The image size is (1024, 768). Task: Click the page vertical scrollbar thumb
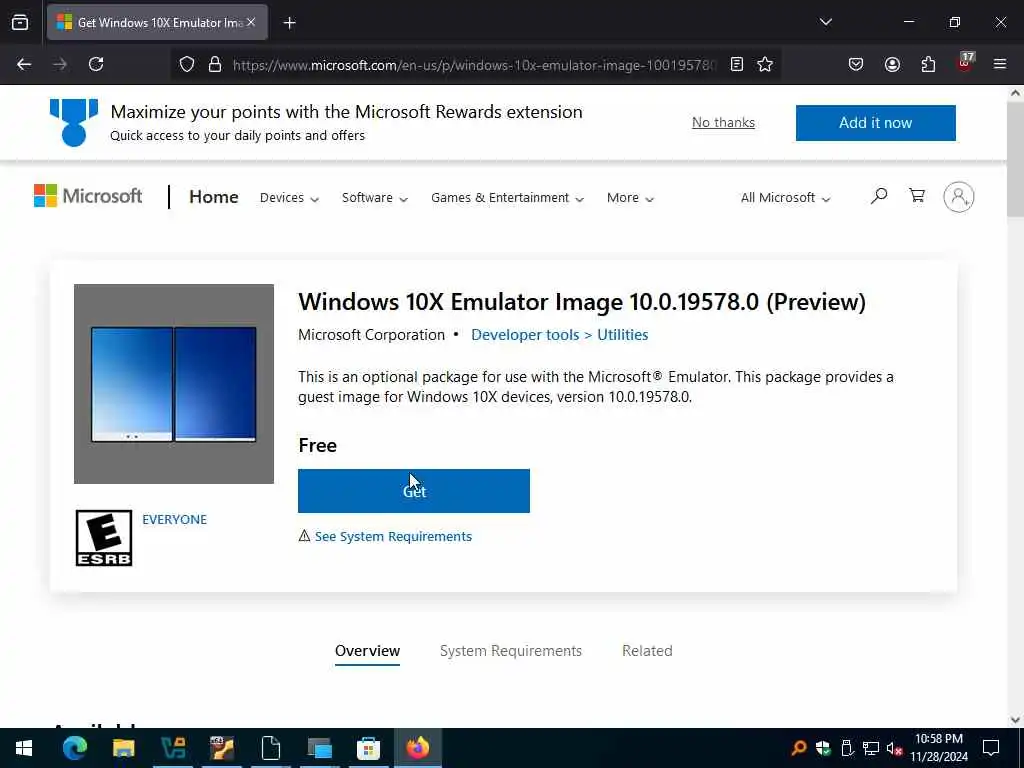point(1015,158)
